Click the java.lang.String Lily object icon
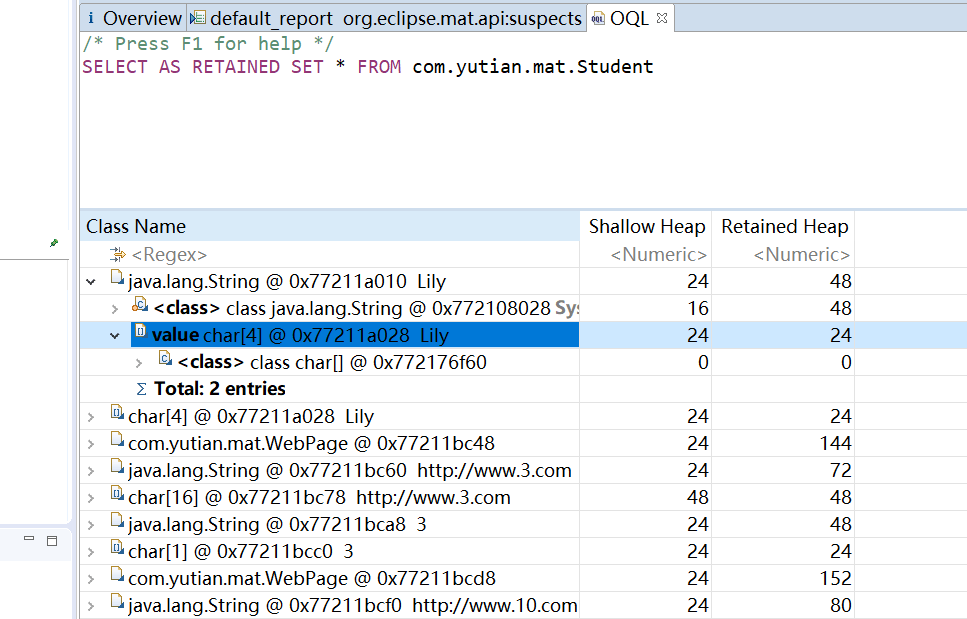Image resolution: width=967 pixels, height=619 pixels. pyautogui.click(x=117, y=281)
